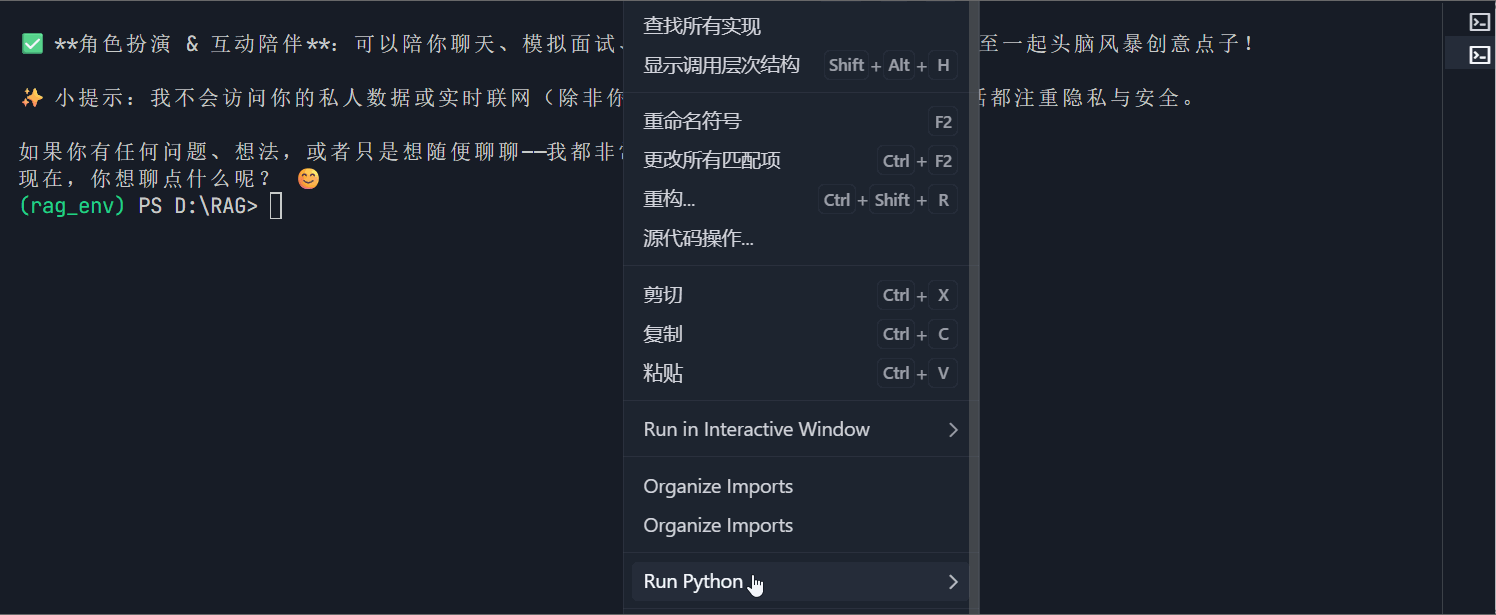Click the smiley emoji in the terminal text
This screenshot has height=615, width=1496.
click(x=307, y=178)
